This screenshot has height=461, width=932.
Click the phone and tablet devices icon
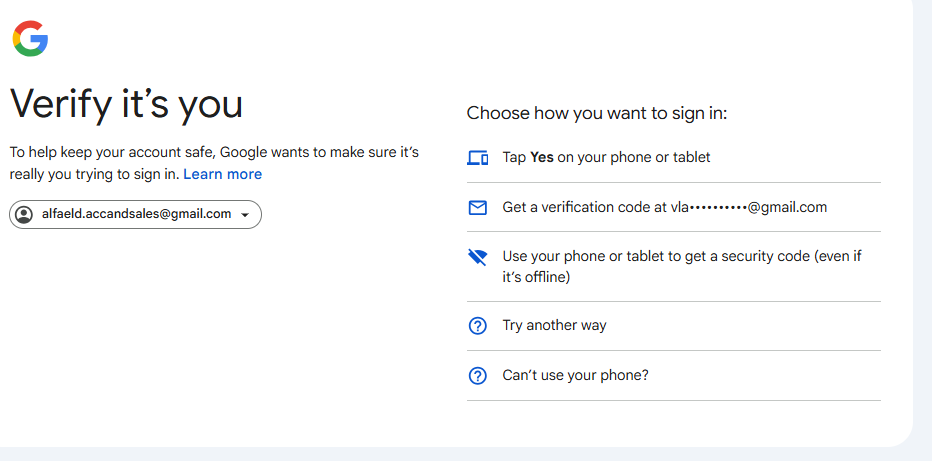click(x=478, y=158)
